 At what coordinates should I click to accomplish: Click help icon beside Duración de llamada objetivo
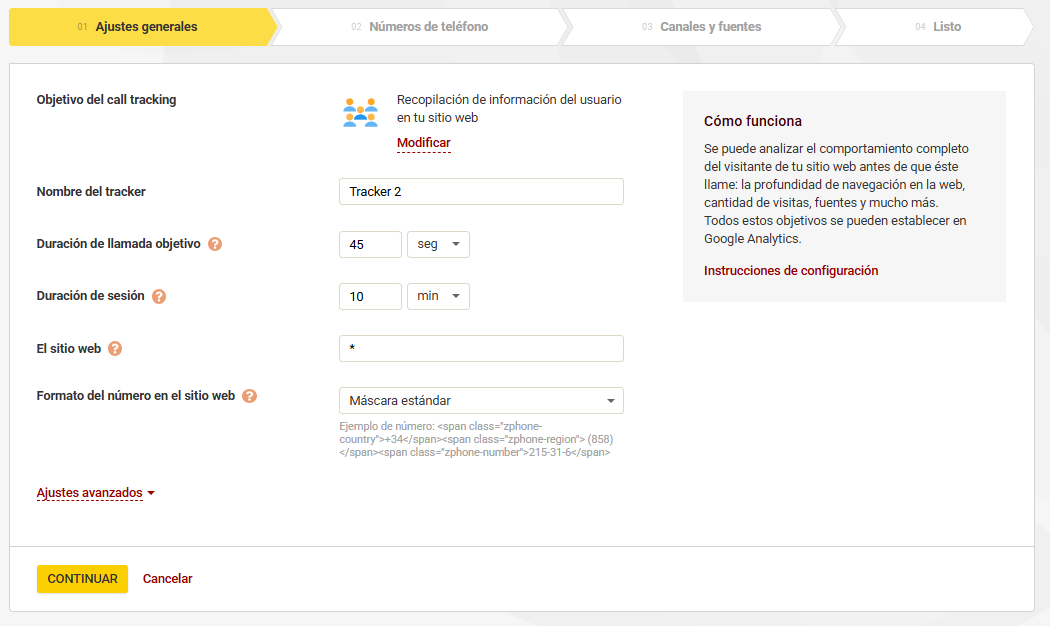pyautogui.click(x=215, y=244)
